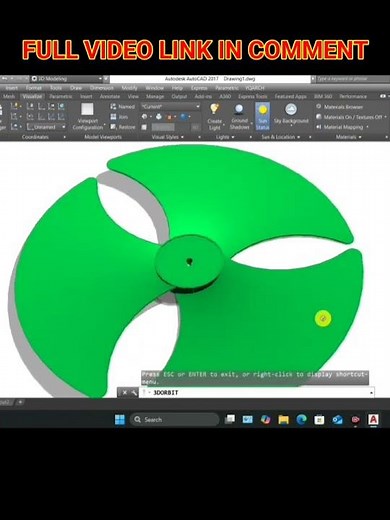Open the Format menu
Screen dimensions: 390x520
(x=34, y=88)
